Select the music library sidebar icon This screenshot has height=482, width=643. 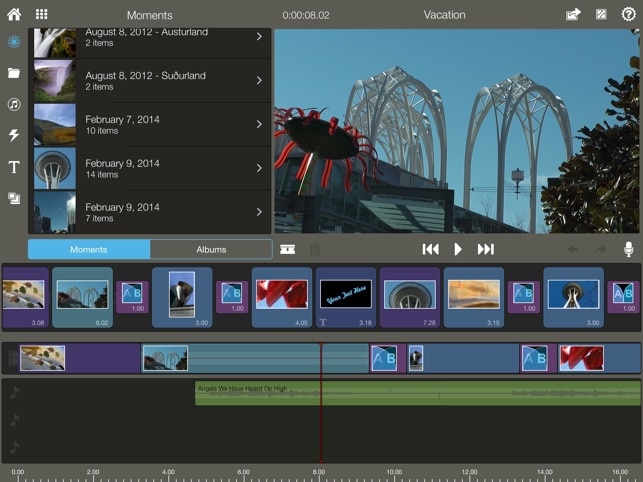click(14, 104)
